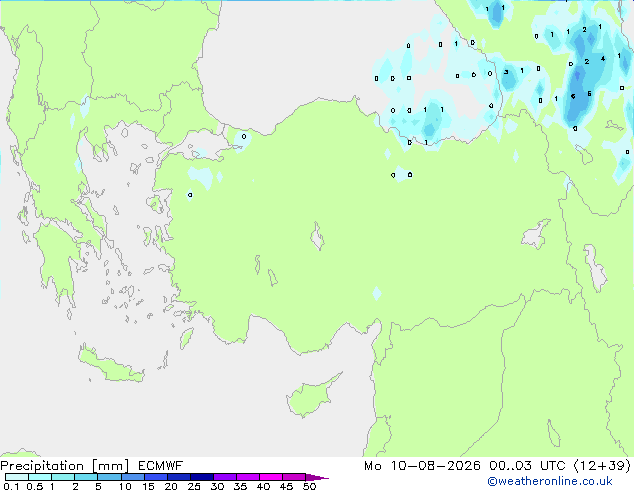The image size is (634, 490).
Task: Click the island of Cyprus on map
Action: (x=311, y=397)
